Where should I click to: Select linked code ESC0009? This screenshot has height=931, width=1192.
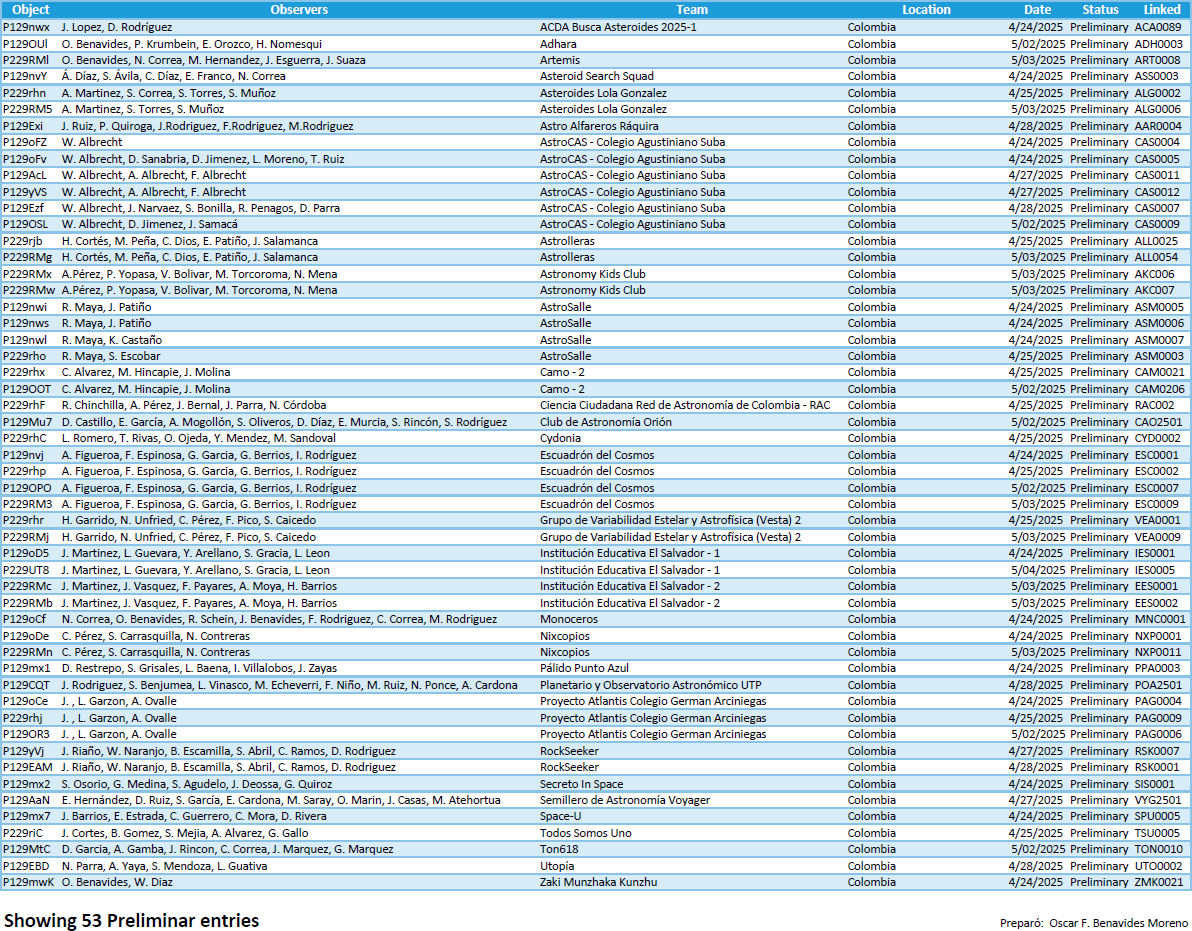pyautogui.click(x=1156, y=505)
